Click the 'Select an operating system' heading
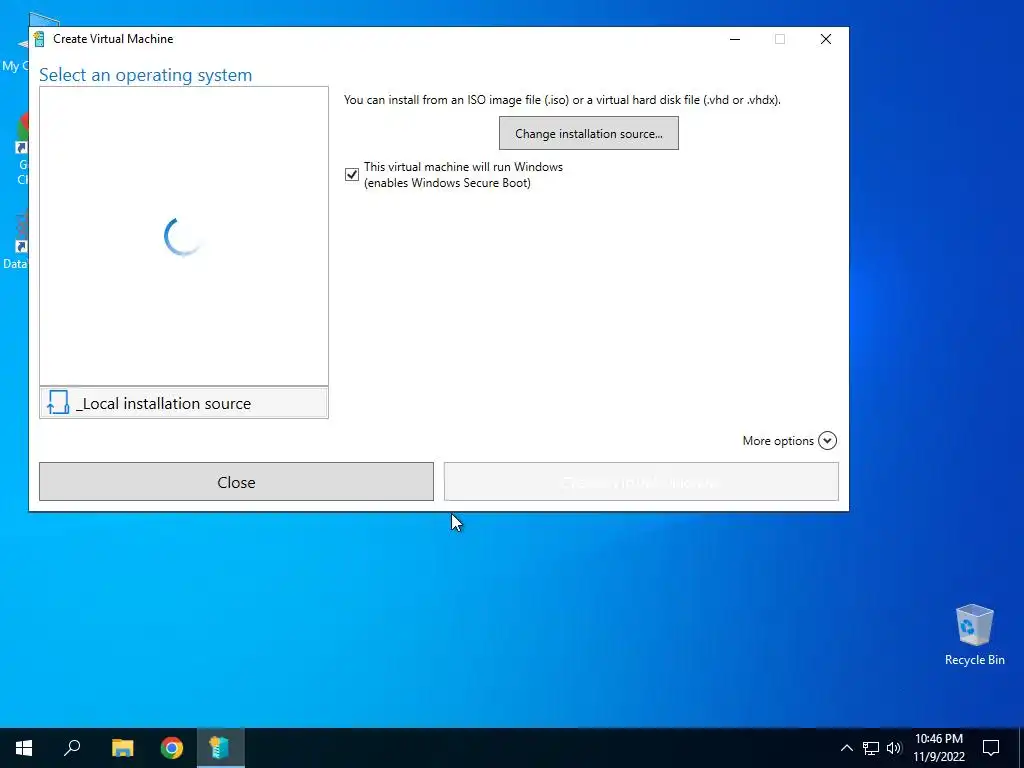Viewport: 1024px width, 768px height. [x=146, y=75]
